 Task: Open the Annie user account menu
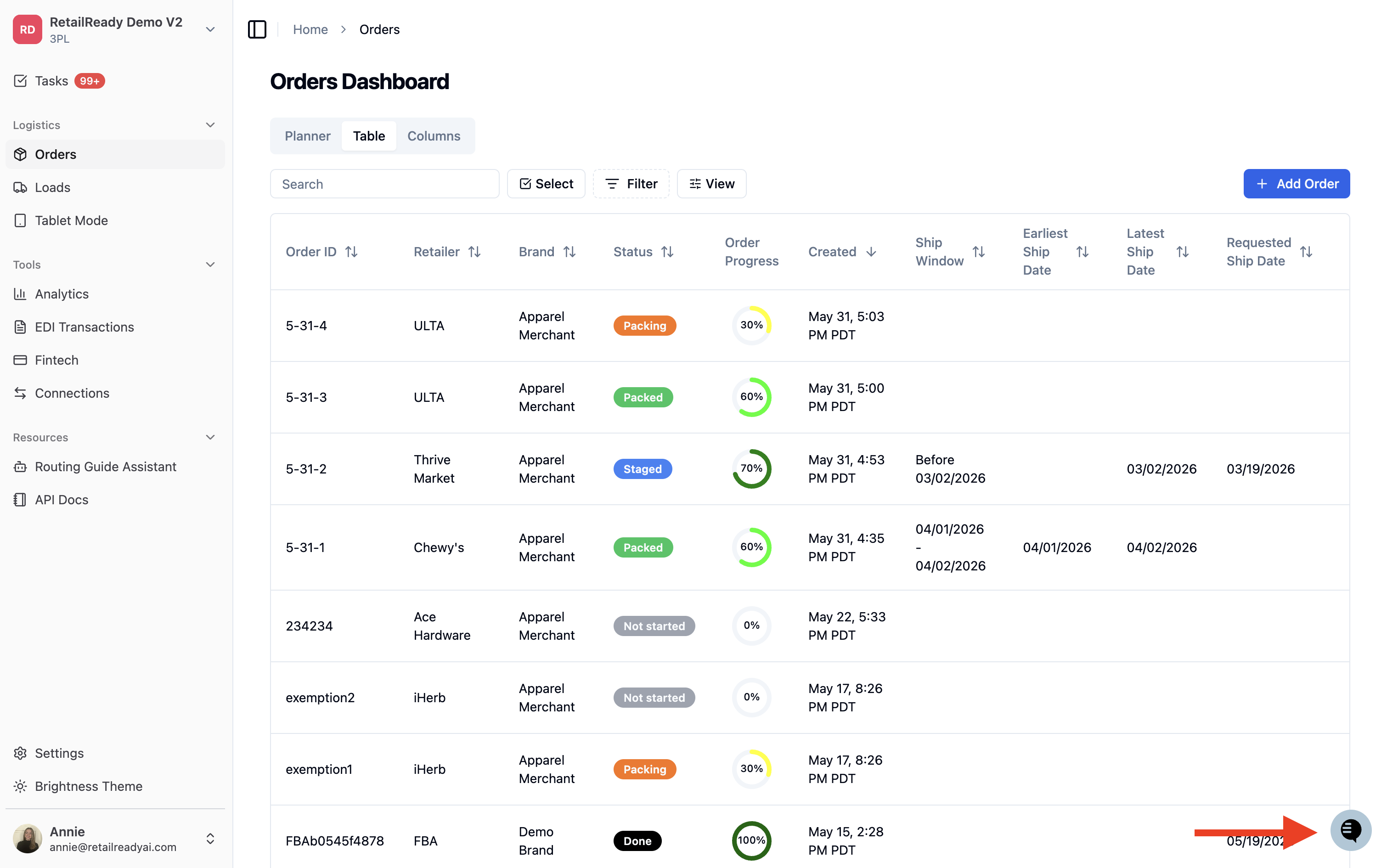tap(115, 839)
